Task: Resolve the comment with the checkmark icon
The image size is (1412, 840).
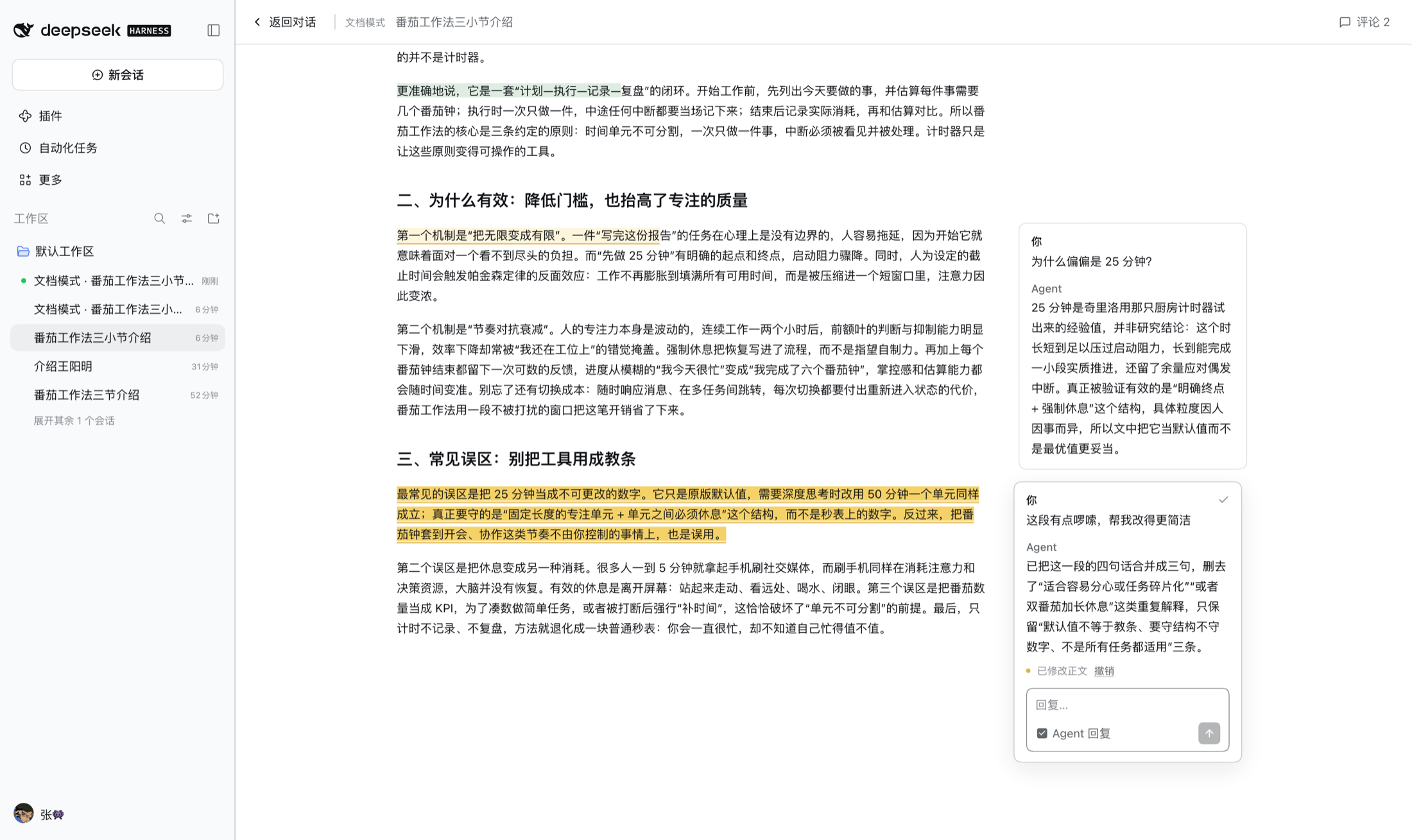Action: (1223, 500)
